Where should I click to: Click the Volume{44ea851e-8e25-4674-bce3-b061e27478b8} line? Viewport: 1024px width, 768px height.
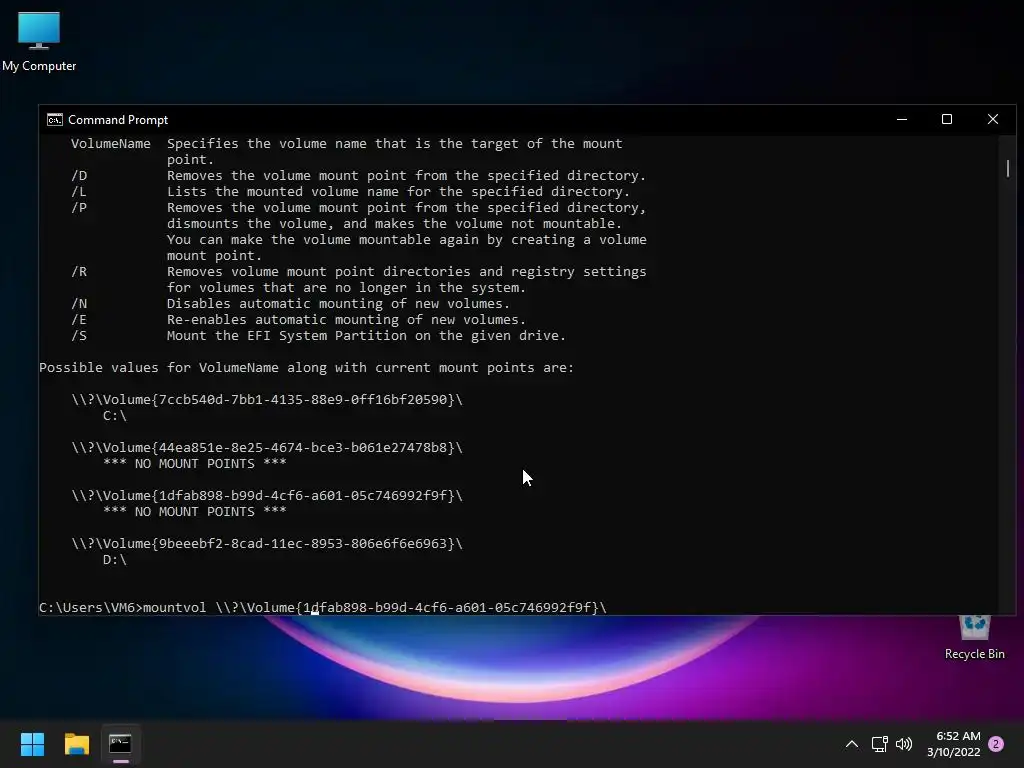pyautogui.click(x=267, y=448)
